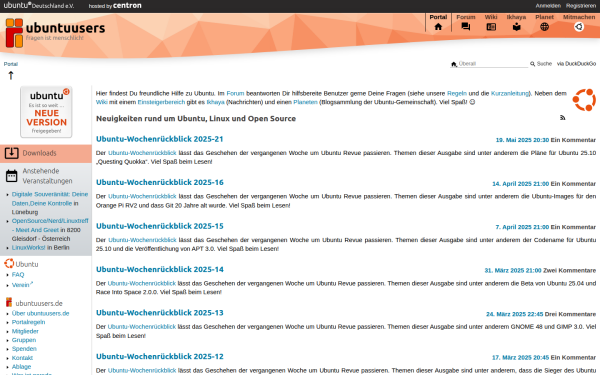Open the Wiki book icon

491,27
